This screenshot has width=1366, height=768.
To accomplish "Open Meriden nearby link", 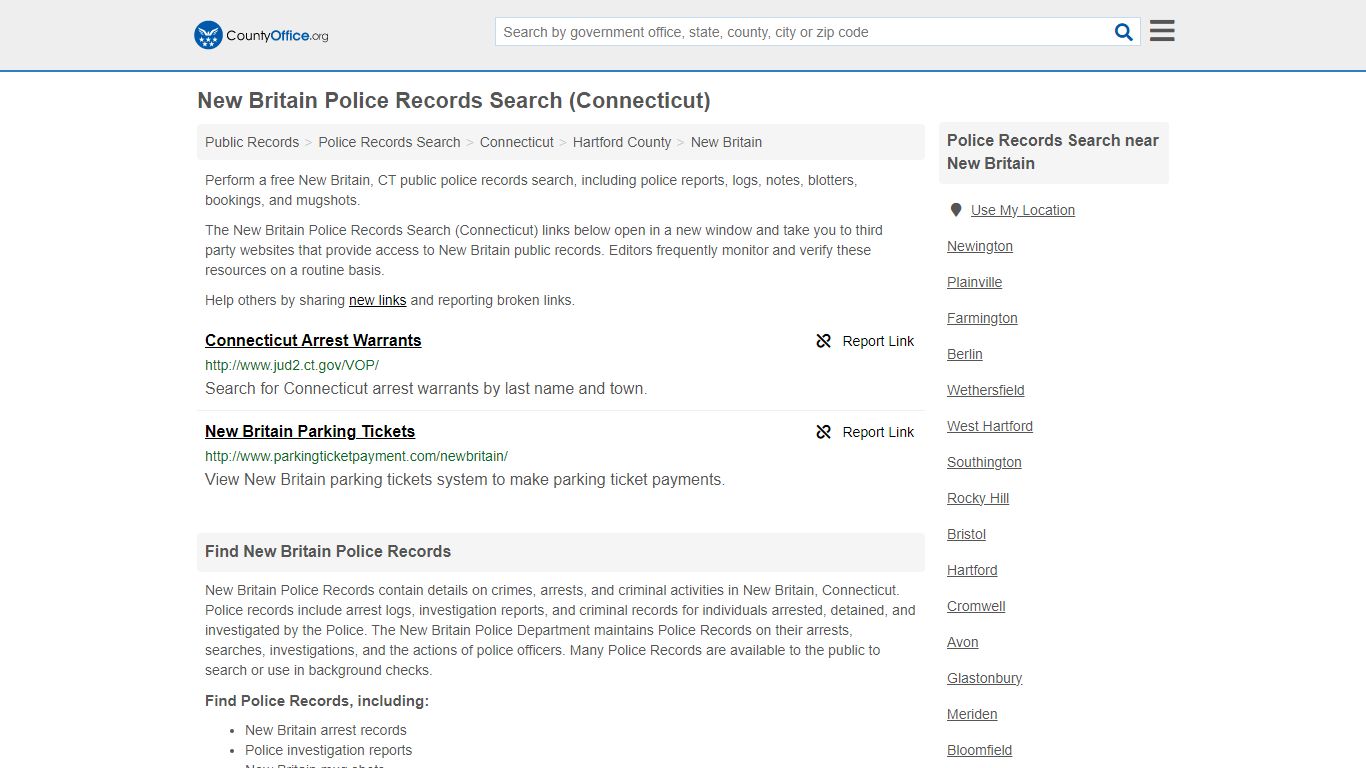I will coord(972,714).
